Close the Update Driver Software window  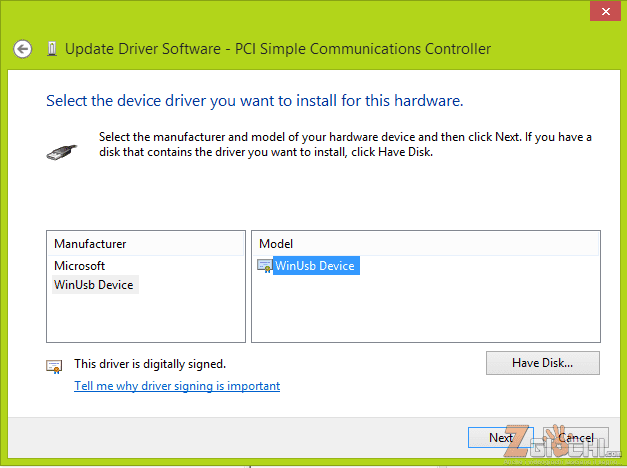point(601,10)
